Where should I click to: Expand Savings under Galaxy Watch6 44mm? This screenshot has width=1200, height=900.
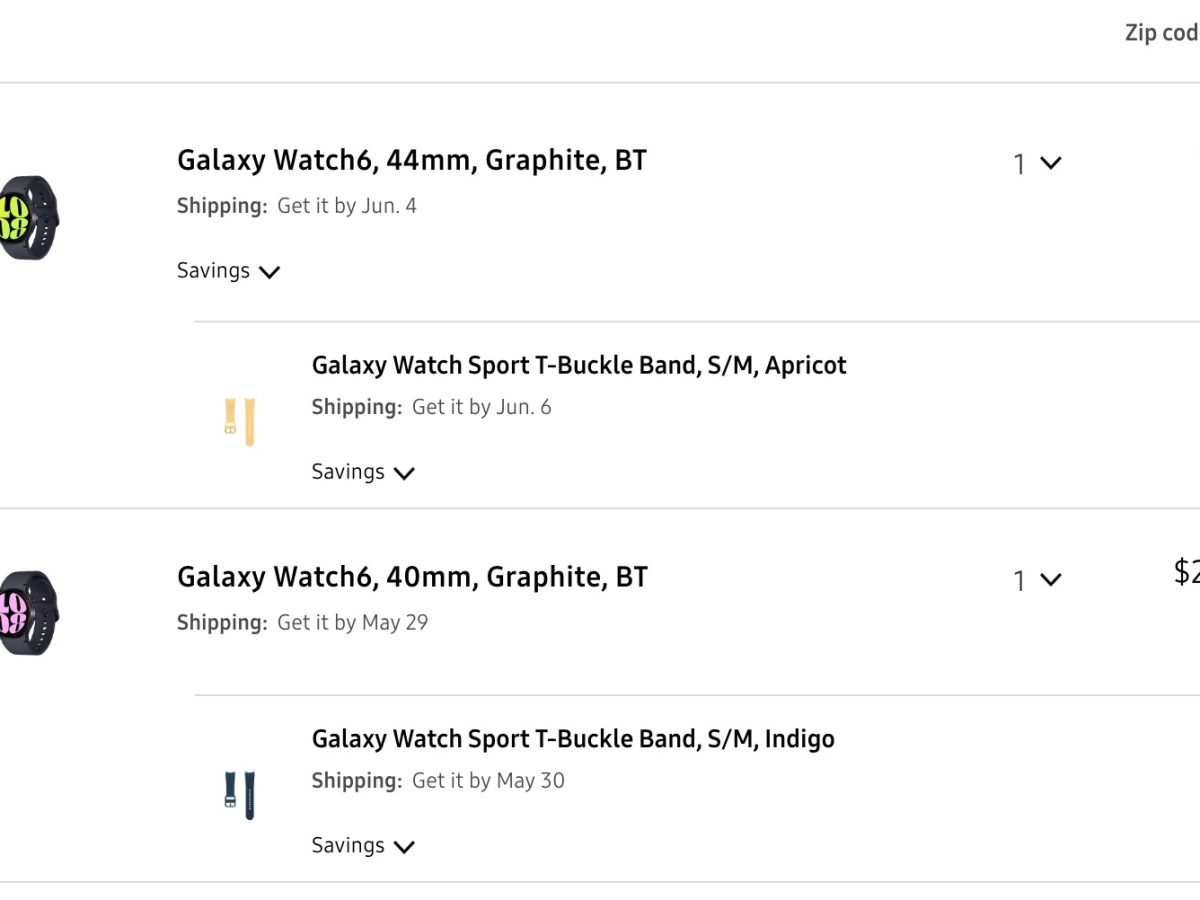[x=228, y=271]
